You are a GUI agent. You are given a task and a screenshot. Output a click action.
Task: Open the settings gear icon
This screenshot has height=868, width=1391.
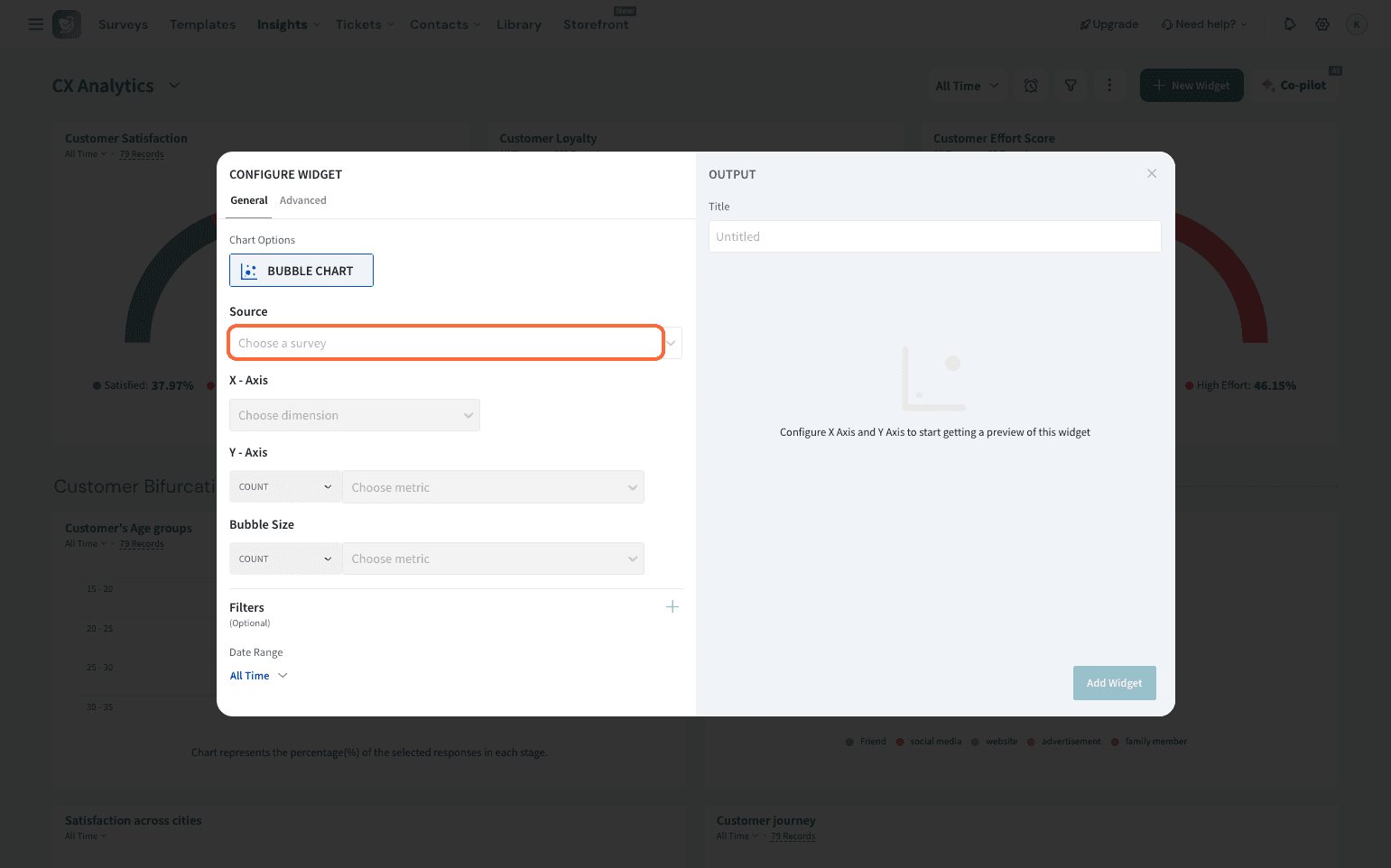pyautogui.click(x=1322, y=24)
